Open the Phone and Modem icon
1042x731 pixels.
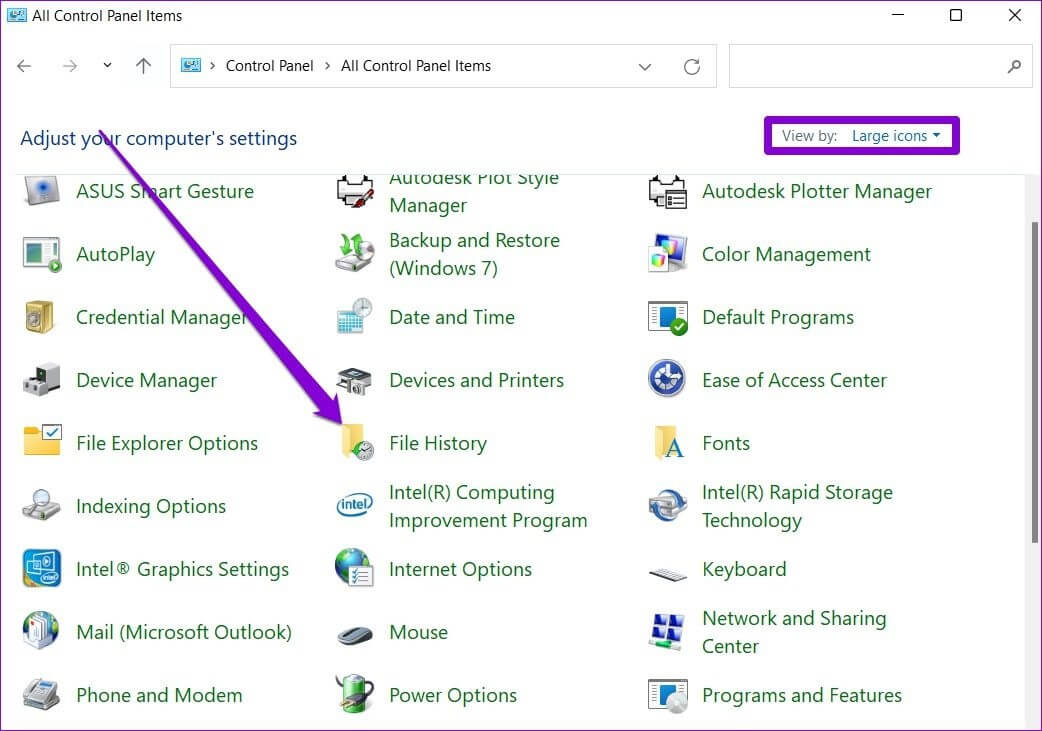point(41,694)
